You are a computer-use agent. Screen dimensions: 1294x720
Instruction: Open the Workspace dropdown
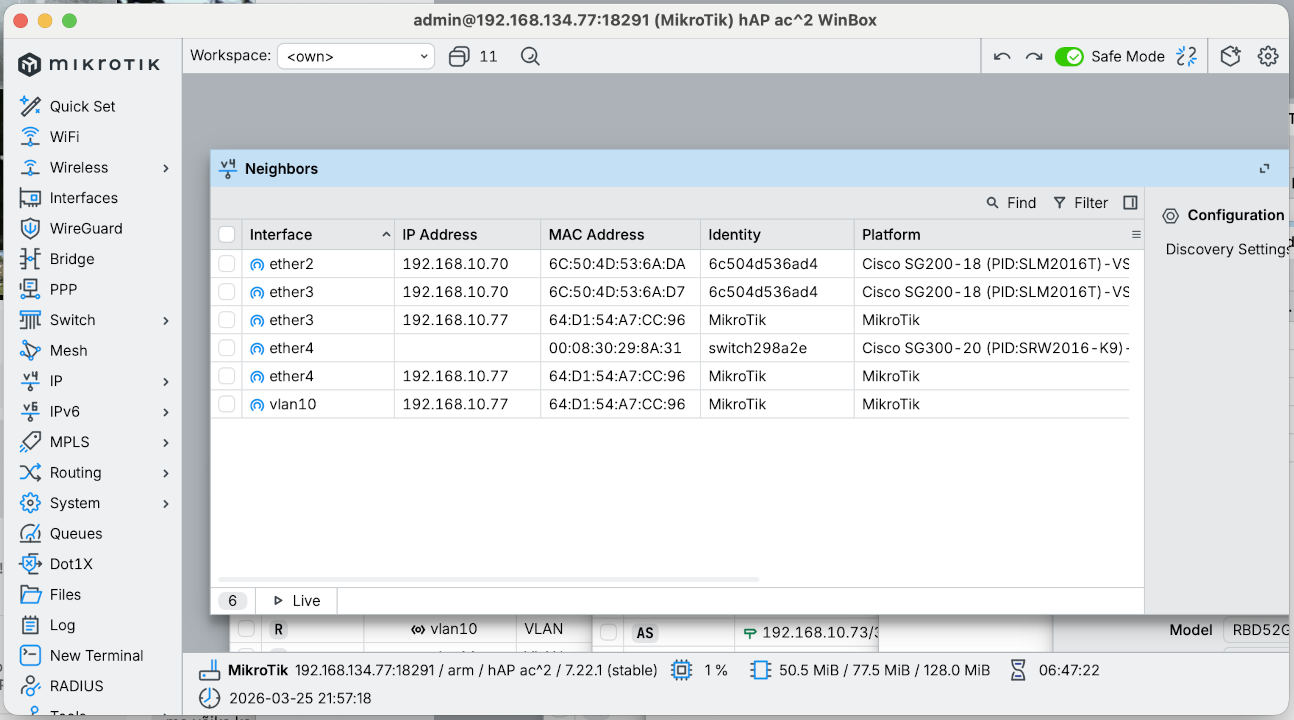click(x=355, y=56)
